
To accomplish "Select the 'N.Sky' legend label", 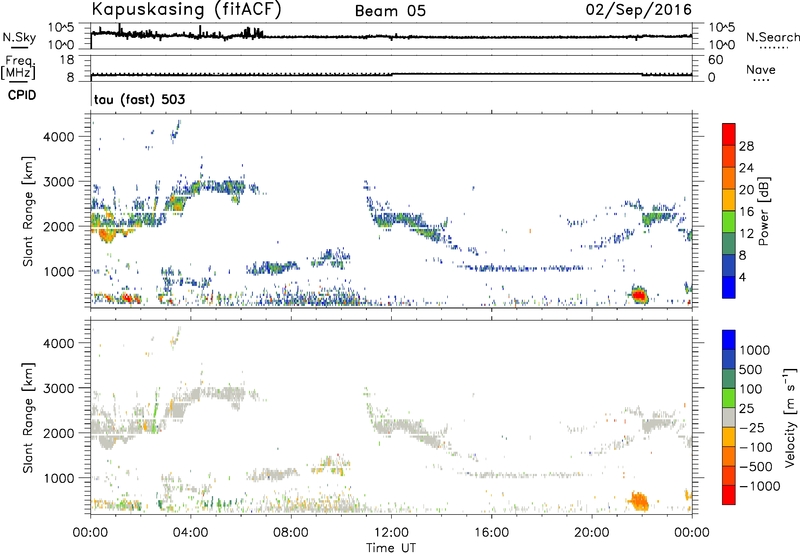I will (x=19, y=37).
